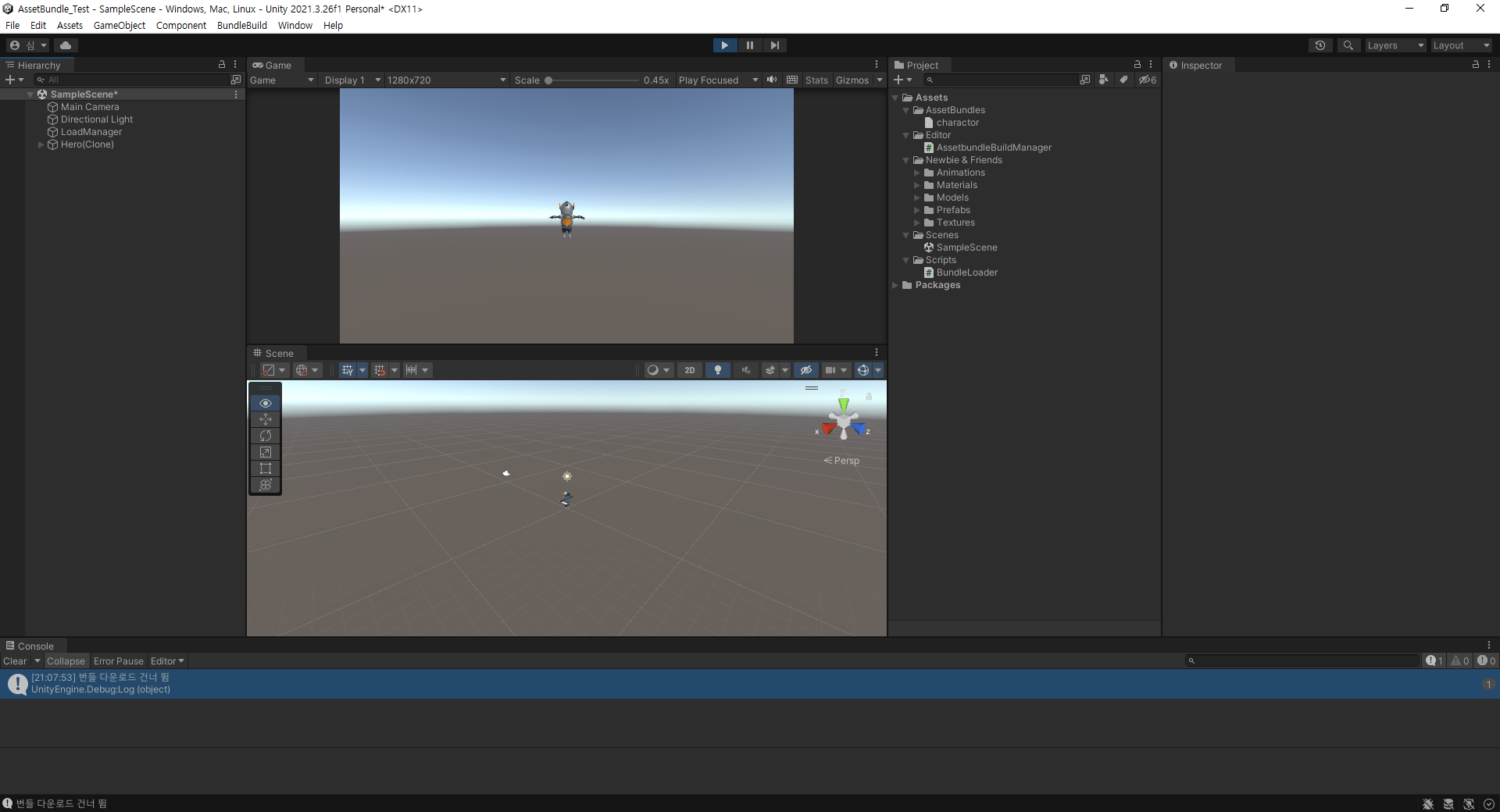Open the Window menu
Viewport: 1500px width, 812px height.
pyautogui.click(x=295, y=26)
